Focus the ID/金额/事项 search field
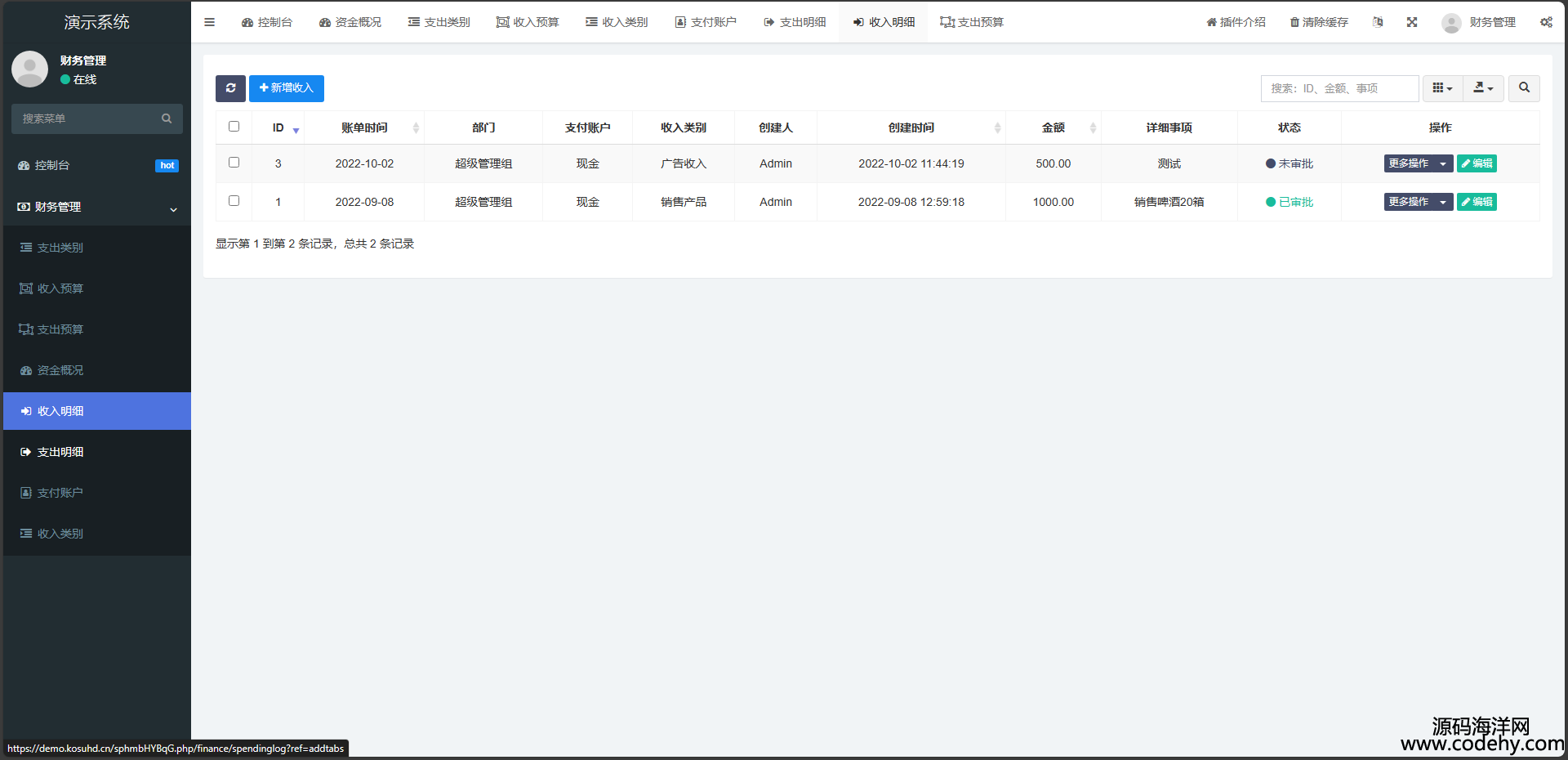This screenshot has height=760, width=1568. (x=1339, y=88)
